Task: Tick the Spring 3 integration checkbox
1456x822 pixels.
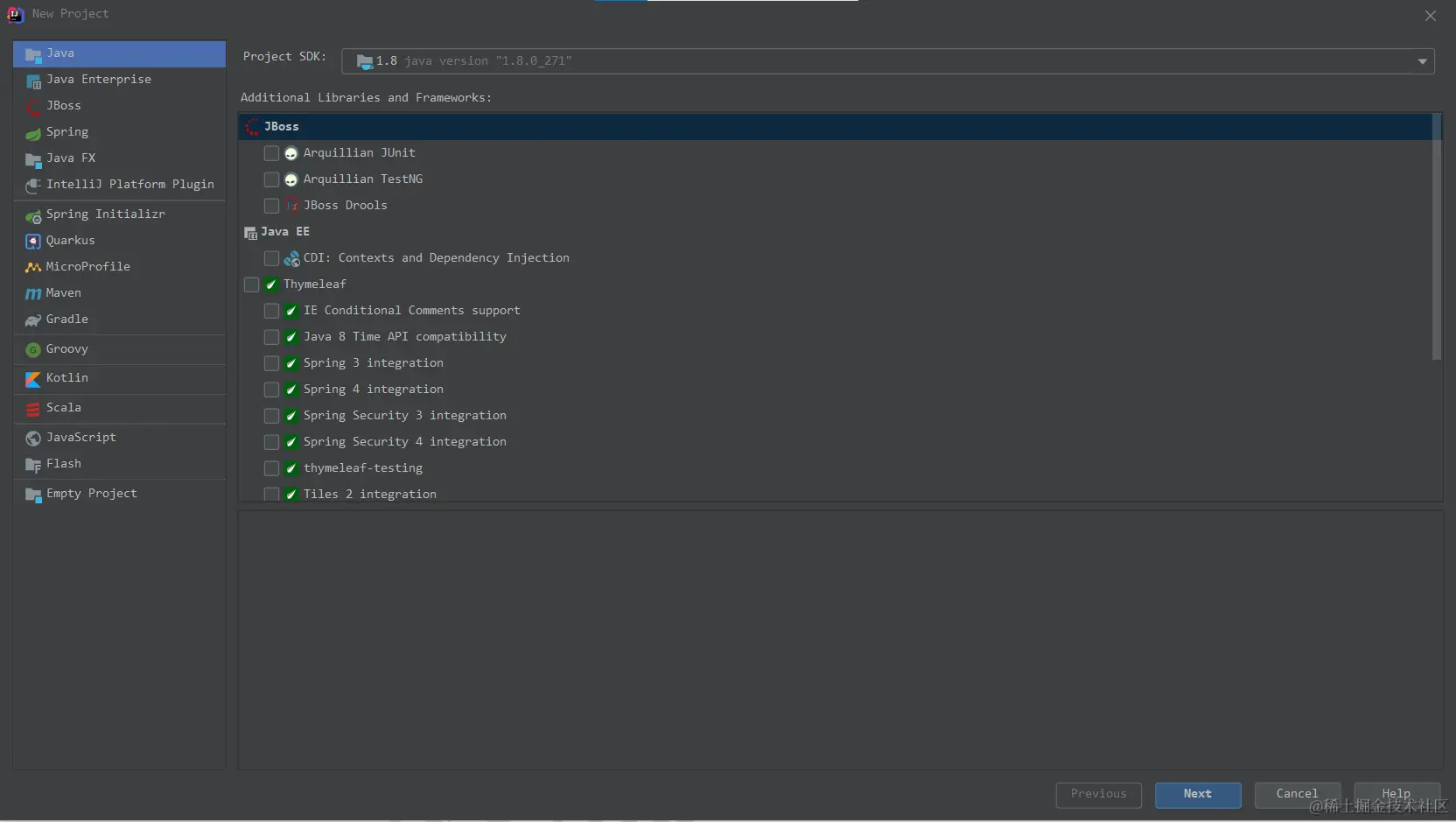Action: (271, 363)
